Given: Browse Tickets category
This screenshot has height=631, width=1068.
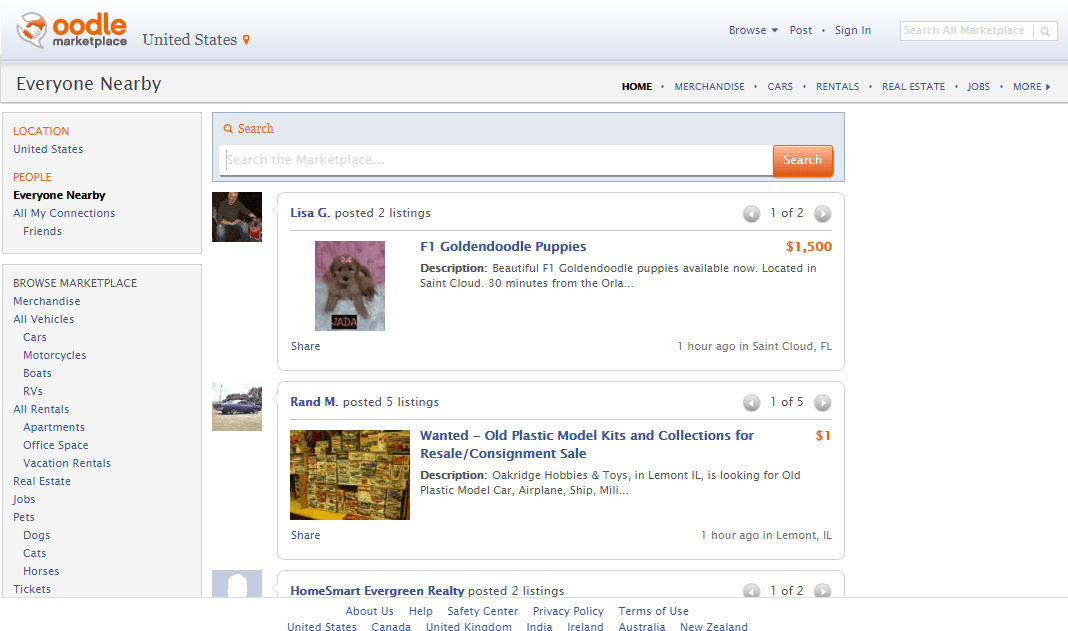Looking at the screenshot, I should 32,589.
